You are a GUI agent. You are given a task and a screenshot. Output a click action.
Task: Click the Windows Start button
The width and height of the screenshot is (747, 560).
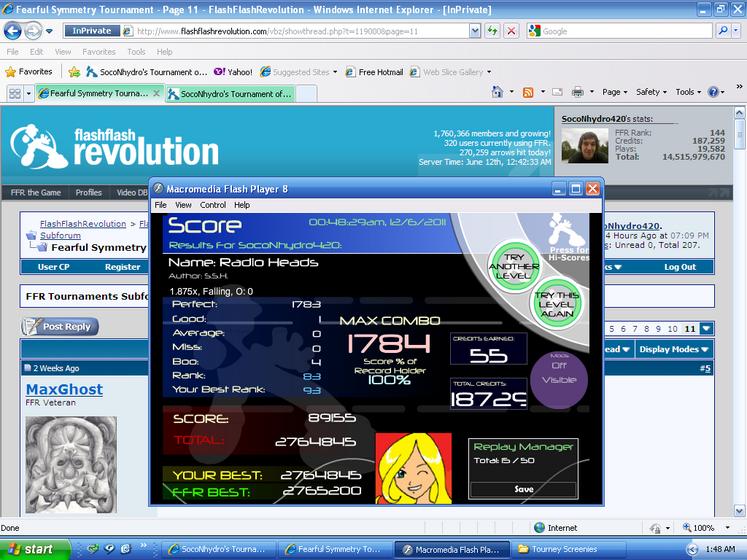(34, 550)
